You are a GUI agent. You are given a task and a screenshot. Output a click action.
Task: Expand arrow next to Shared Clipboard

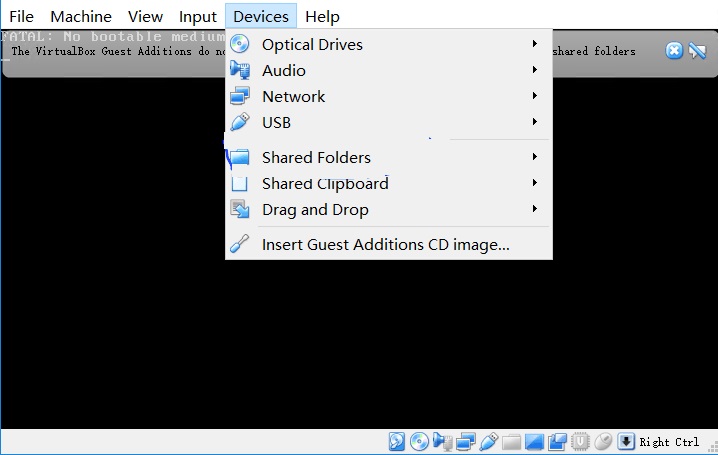point(534,183)
